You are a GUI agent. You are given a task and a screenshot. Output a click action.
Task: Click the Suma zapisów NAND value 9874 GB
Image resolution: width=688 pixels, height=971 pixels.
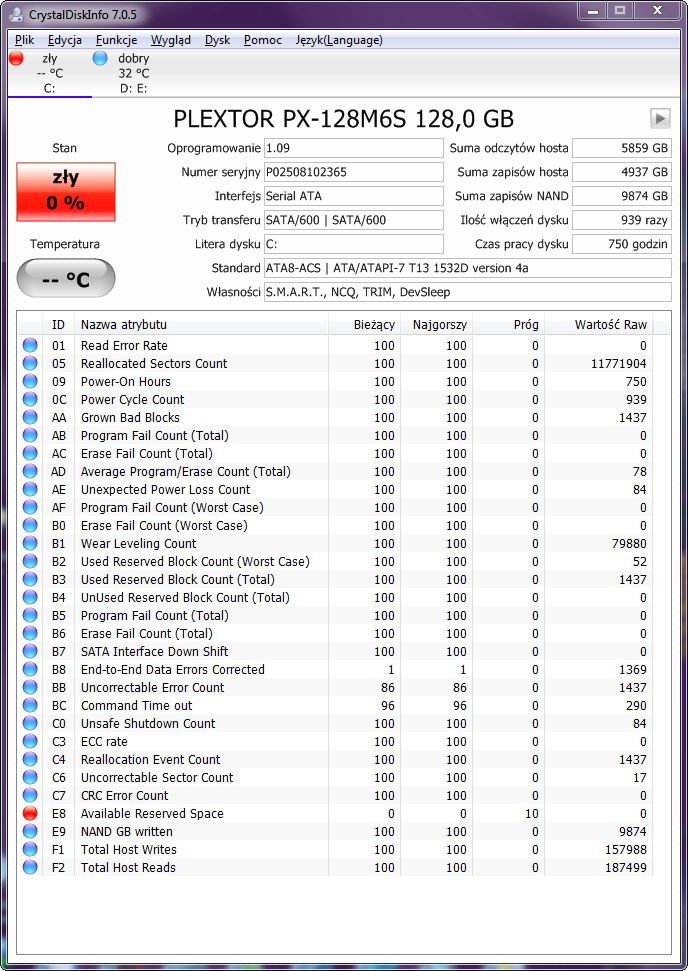pyautogui.click(x=621, y=196)
